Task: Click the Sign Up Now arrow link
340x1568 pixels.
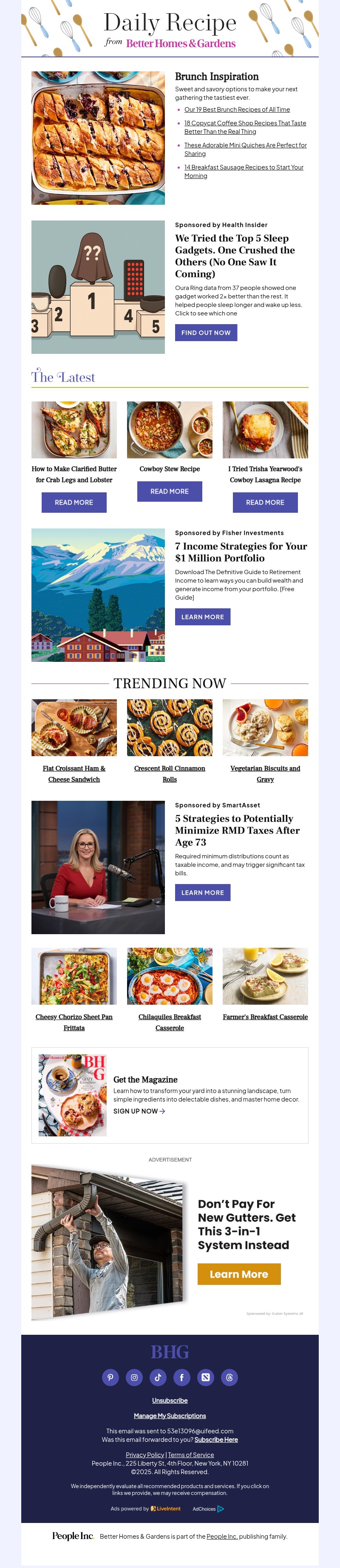Action: click(x=139, y=1111)
